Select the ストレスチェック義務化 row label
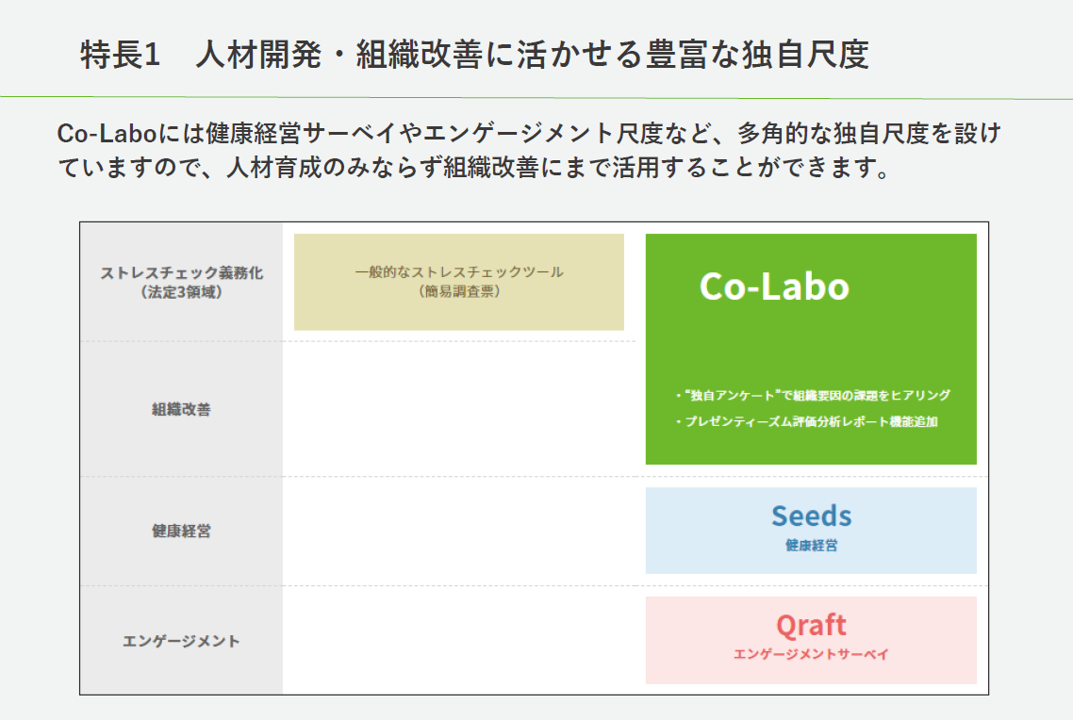This screenshot has width=1073, height=720. pos(181,273)
